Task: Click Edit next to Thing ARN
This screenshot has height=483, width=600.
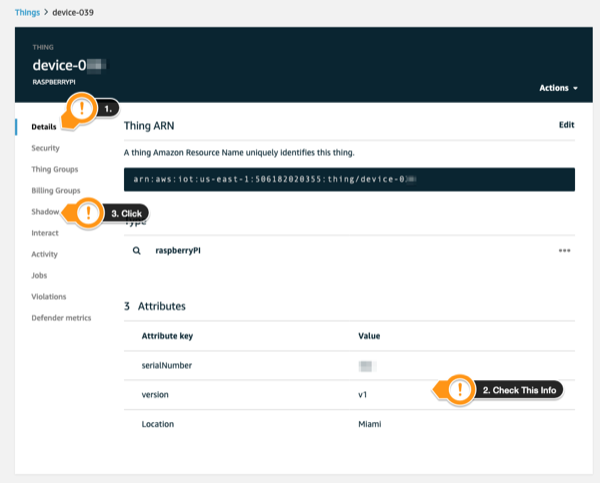Action: pos(566,125)
